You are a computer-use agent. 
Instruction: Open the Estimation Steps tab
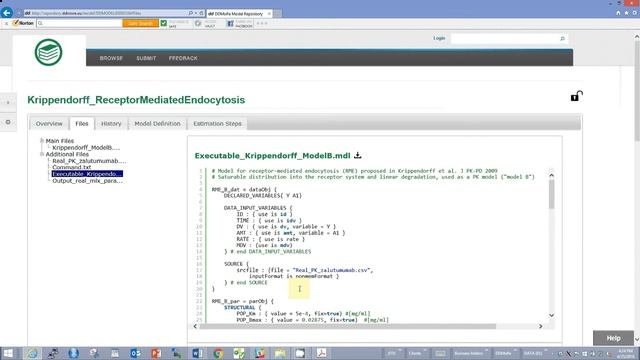(x=217, y=124)
